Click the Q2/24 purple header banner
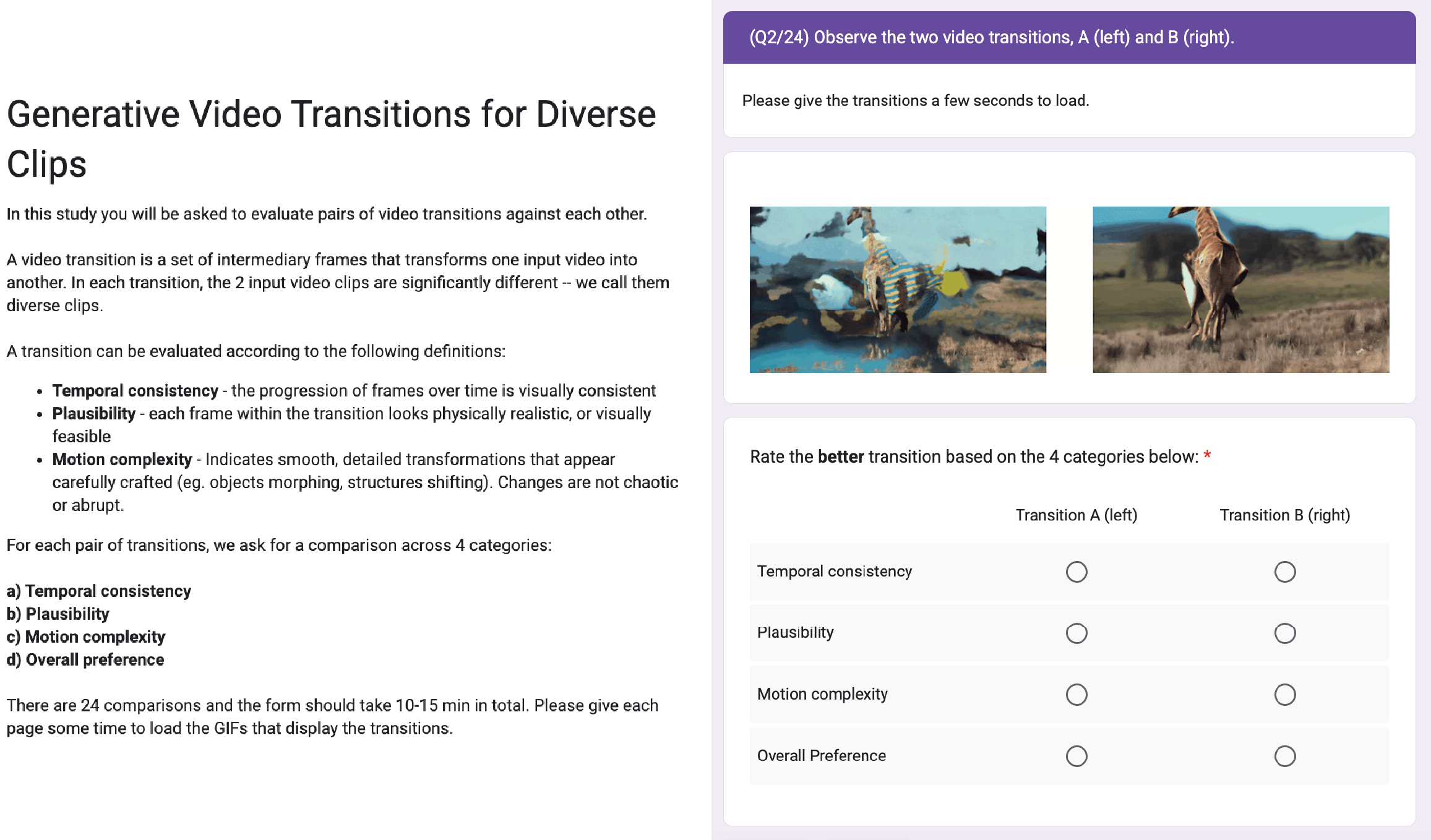The image size is (1431, 840). tap(1068, 38)
